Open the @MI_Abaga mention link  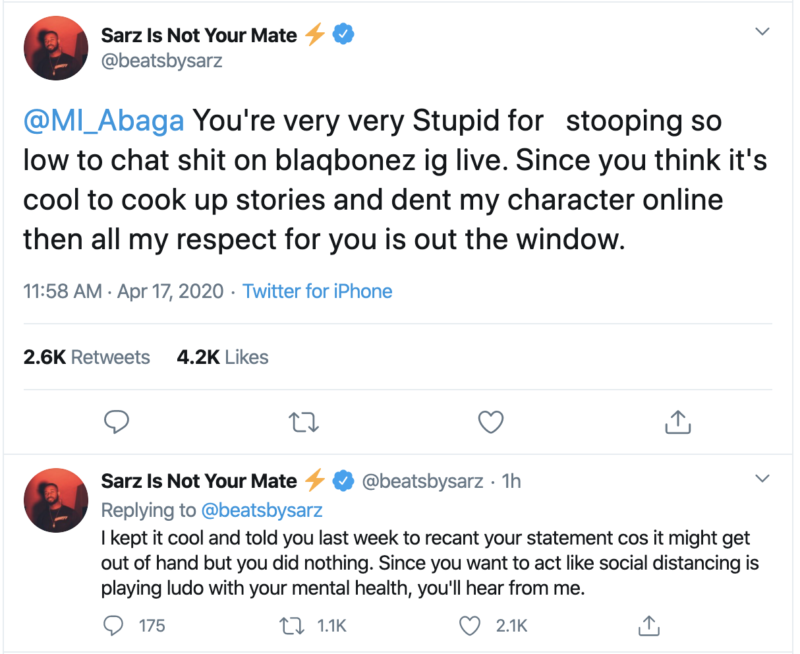[x=104, y=121]
